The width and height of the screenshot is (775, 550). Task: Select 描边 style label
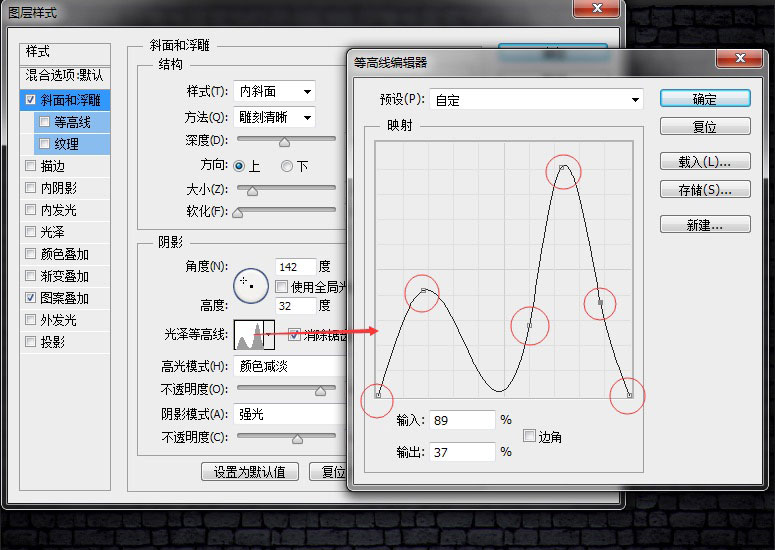click(x=53, y=166)
